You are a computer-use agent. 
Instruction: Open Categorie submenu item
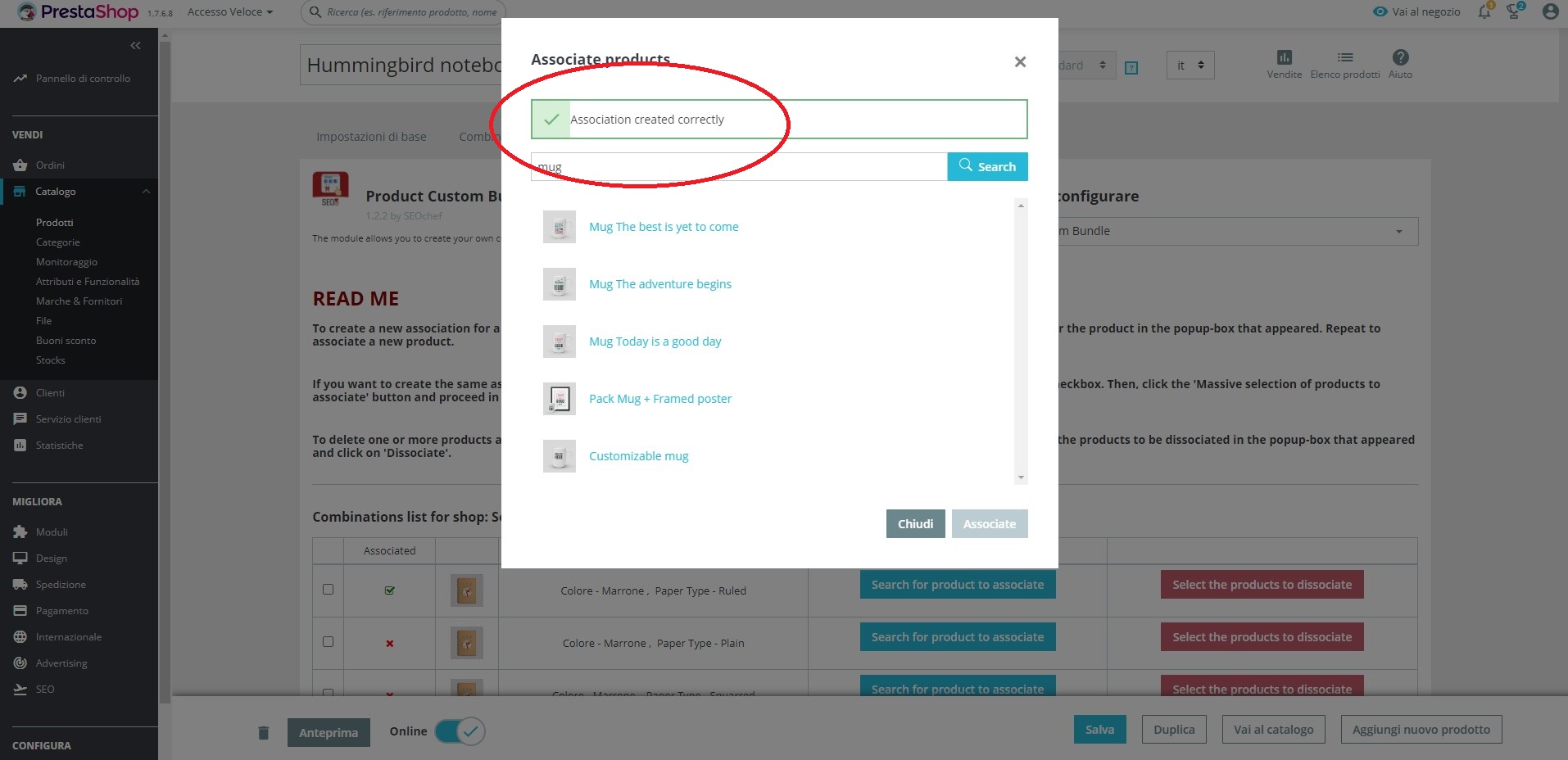(x=58, y=242)
